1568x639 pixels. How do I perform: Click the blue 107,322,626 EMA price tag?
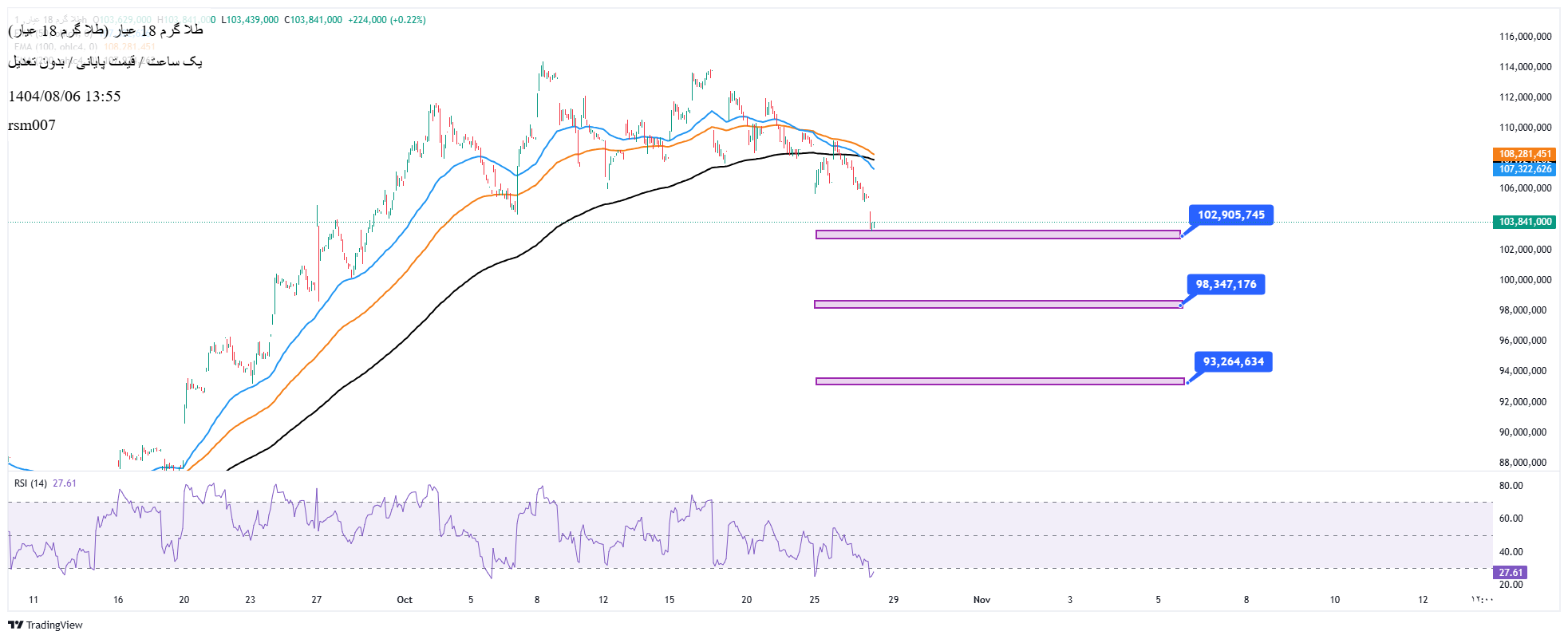pos(1524,169)
